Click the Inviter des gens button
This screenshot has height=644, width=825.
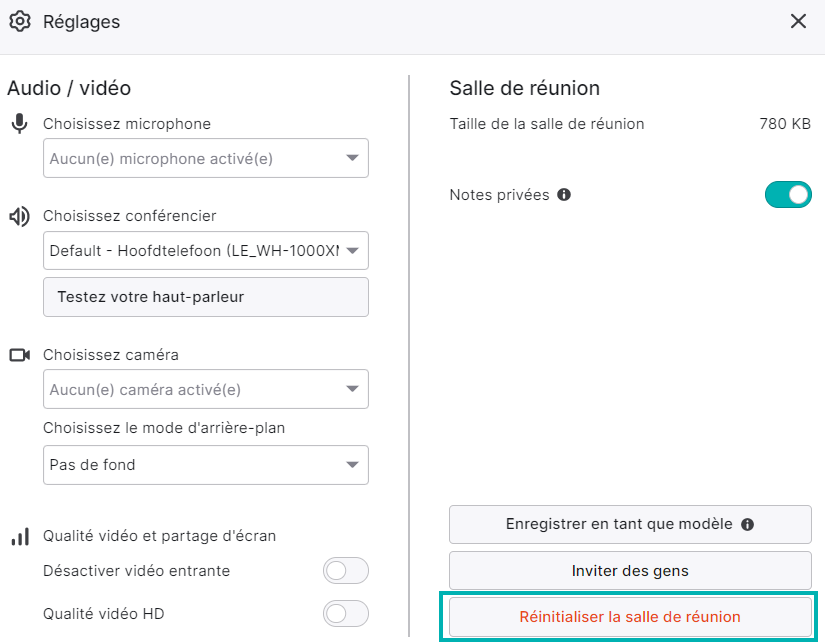click(630, 570)
